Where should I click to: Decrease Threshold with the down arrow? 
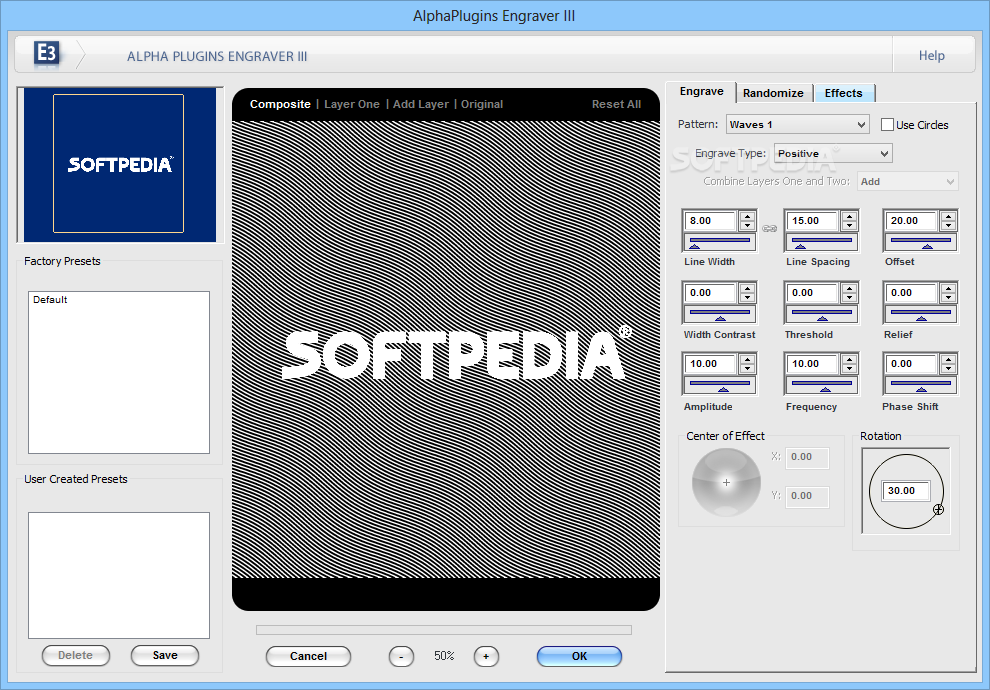pyautogui.click(x=849, y=297)
